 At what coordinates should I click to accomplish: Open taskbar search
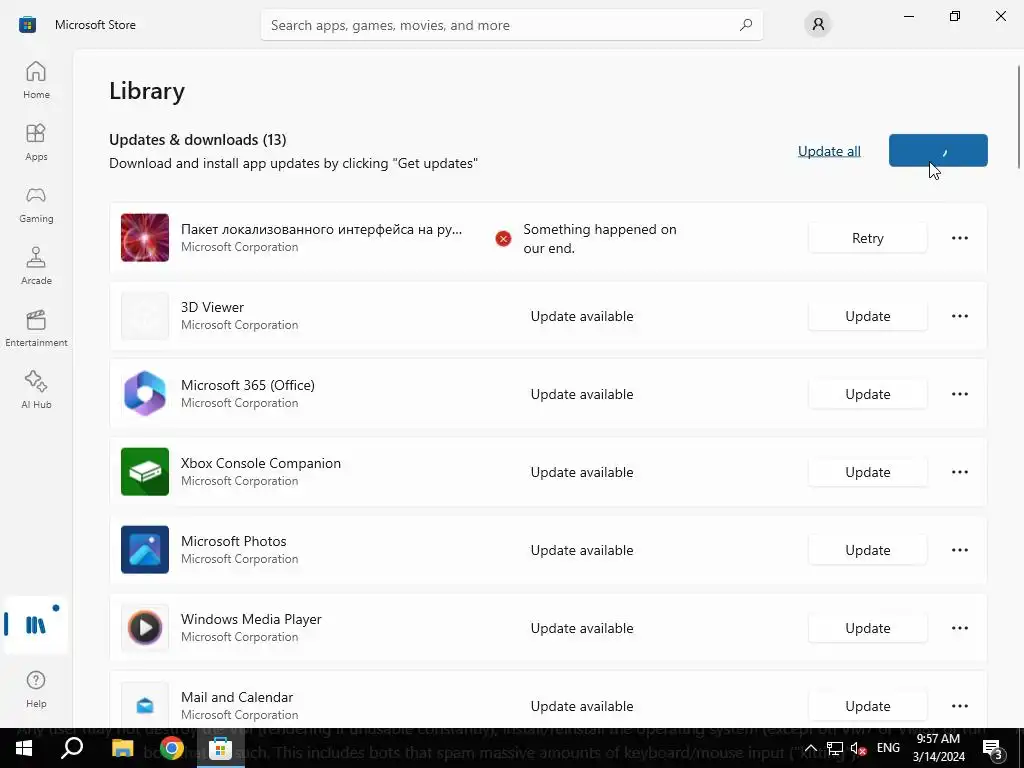(x=72, y=748)
